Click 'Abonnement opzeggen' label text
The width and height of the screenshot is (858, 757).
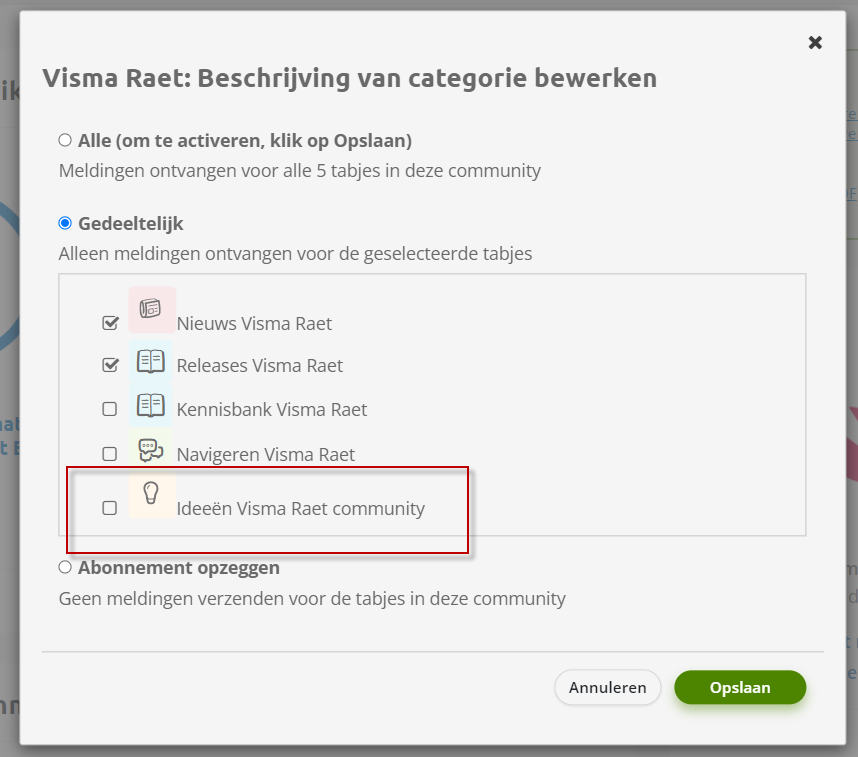179,568
